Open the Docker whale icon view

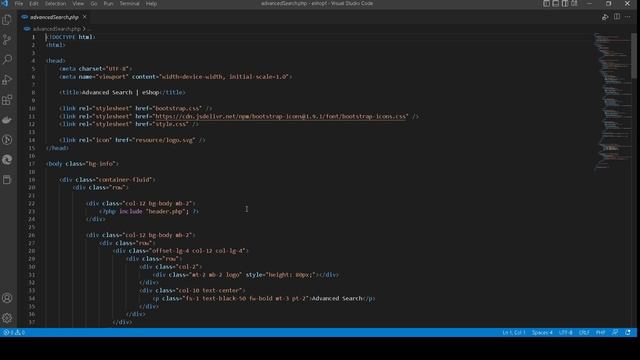tap(7, 120)
